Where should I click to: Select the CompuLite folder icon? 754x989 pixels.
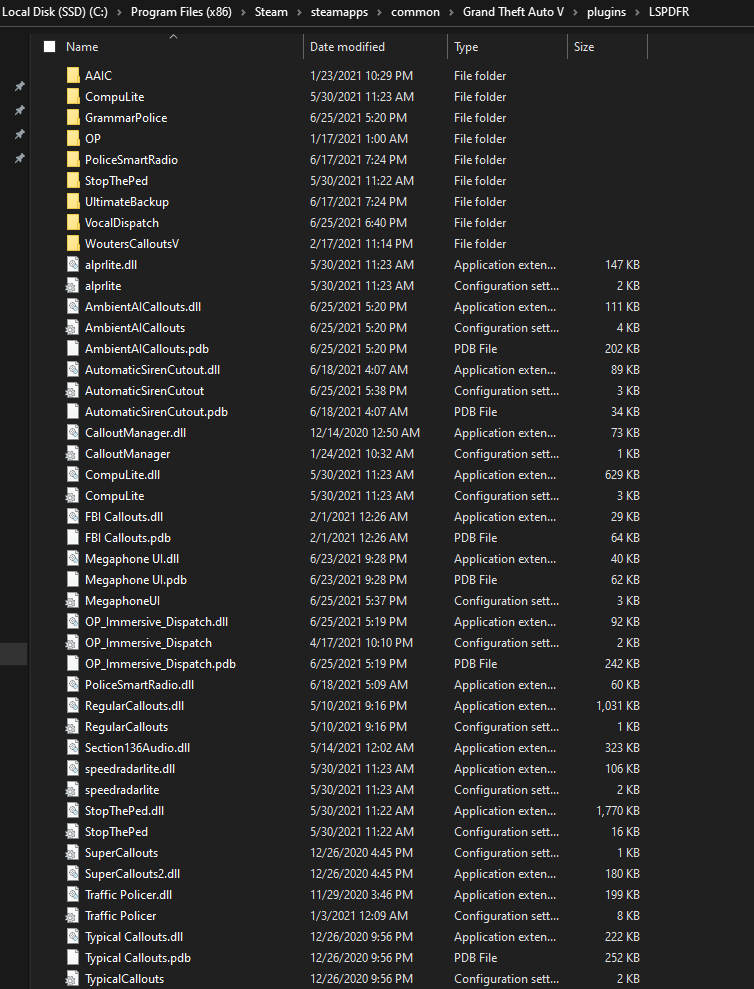(73, 97)
